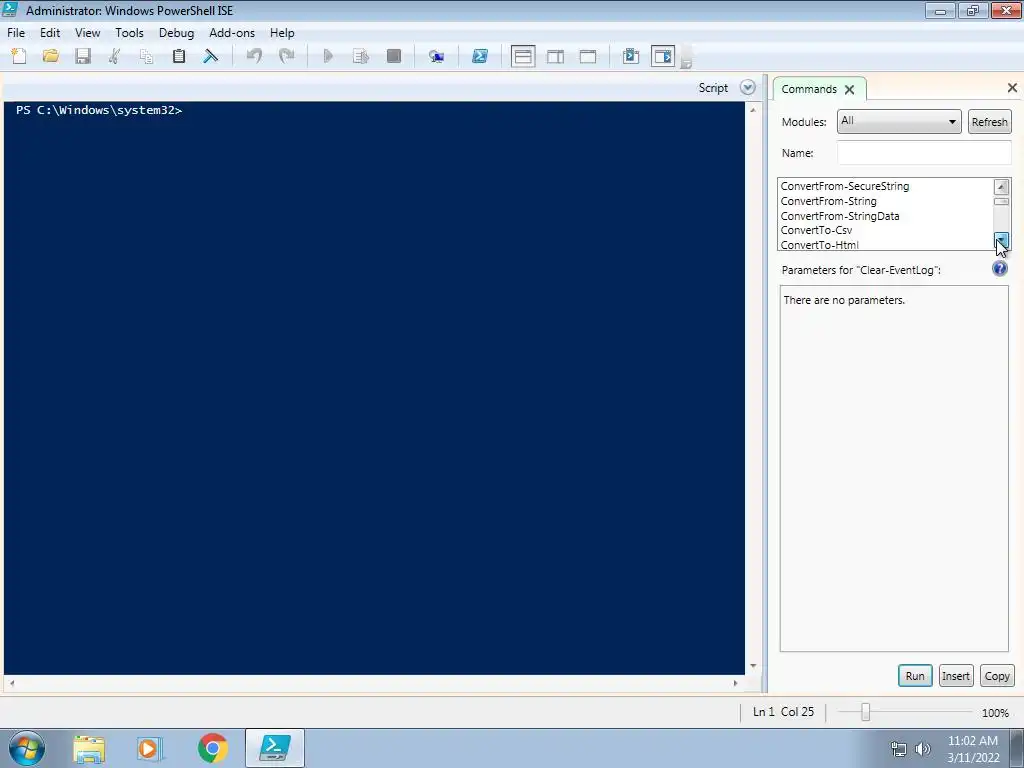This screenshot has width=1024, height=768.
Task: Click the command list scroll down arrow
Action: coord(1001,240)
